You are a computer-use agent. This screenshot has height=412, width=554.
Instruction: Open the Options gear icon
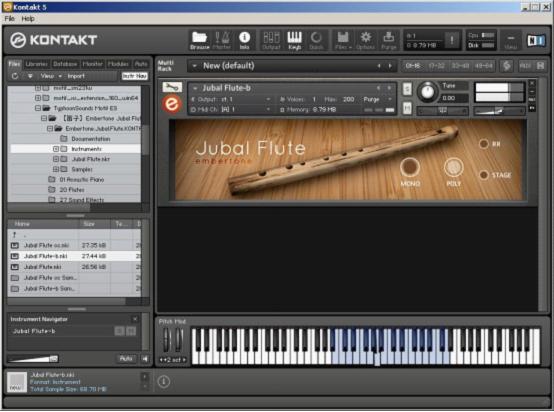click(366, 40)
